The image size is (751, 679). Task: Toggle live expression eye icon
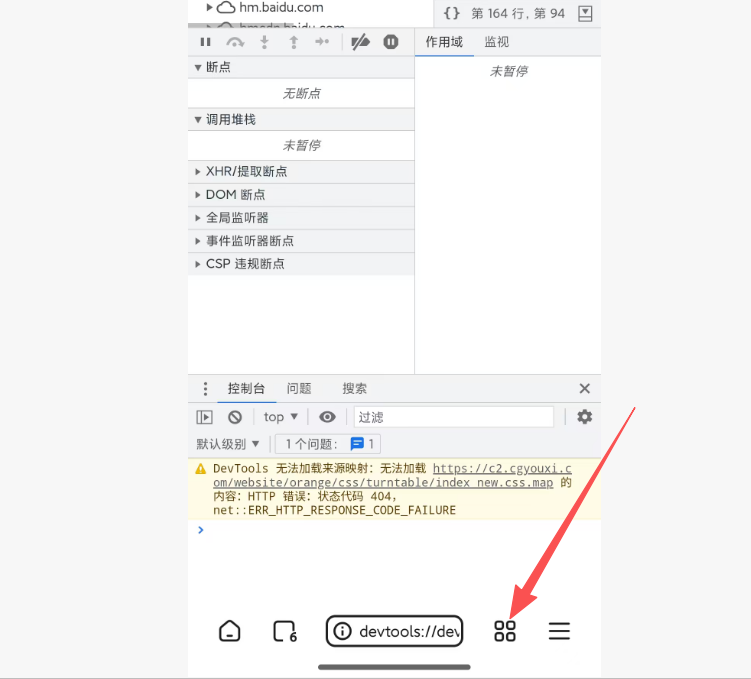[x=327, y=417]
